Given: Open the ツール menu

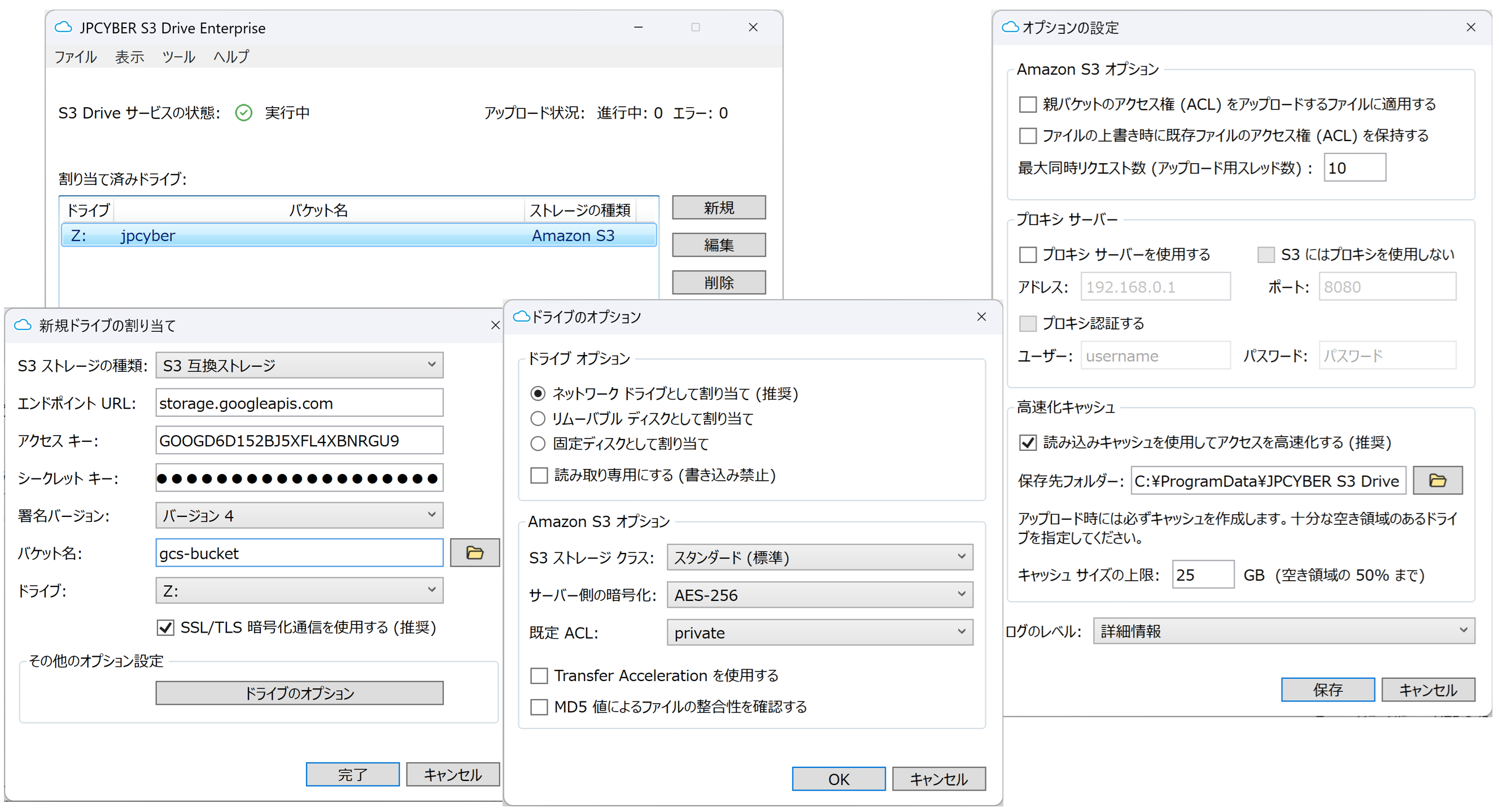Looking at the screenshot, I should tap(178, 57).
